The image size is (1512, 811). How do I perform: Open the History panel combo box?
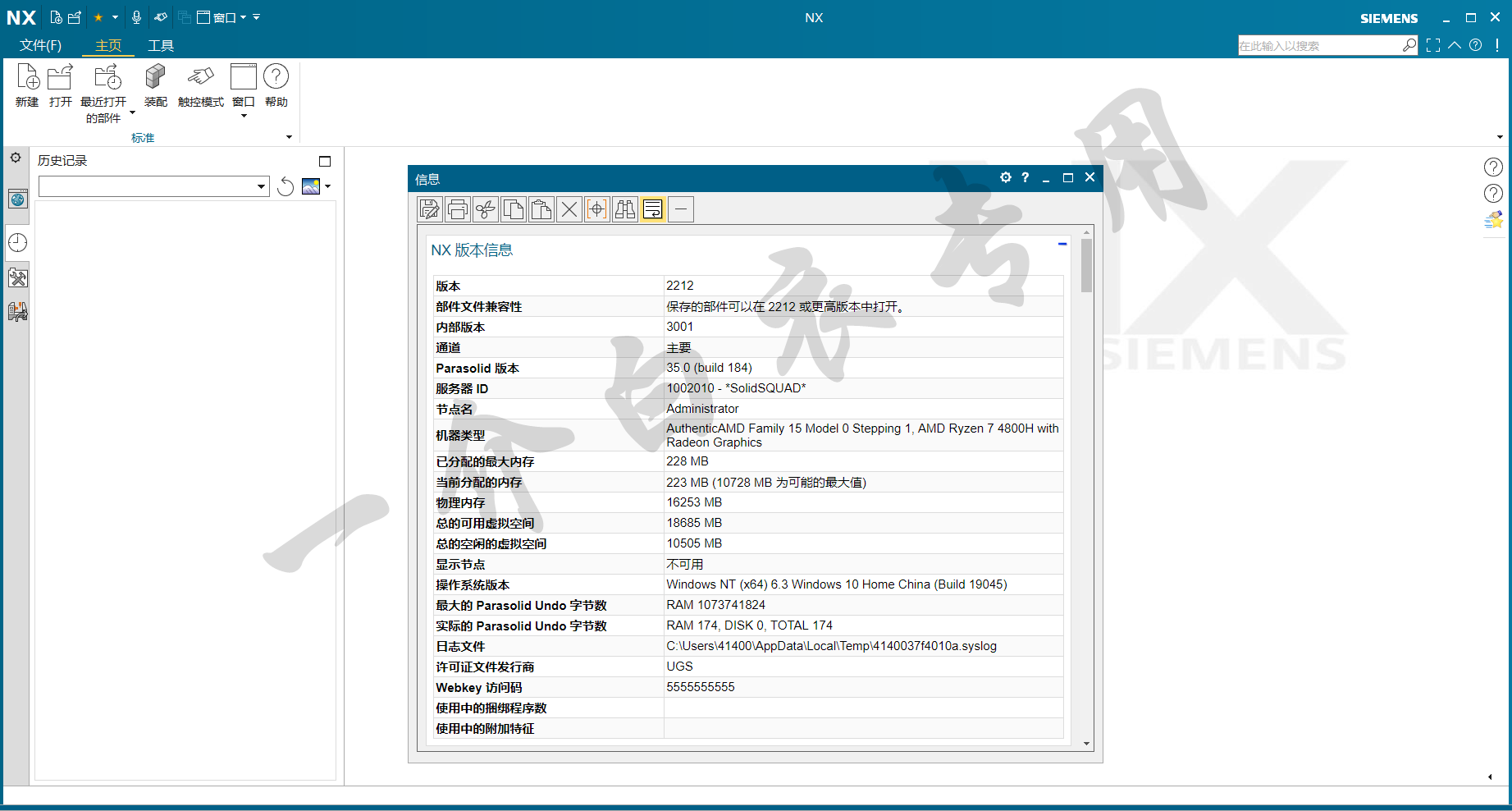[x=154, y=186]
